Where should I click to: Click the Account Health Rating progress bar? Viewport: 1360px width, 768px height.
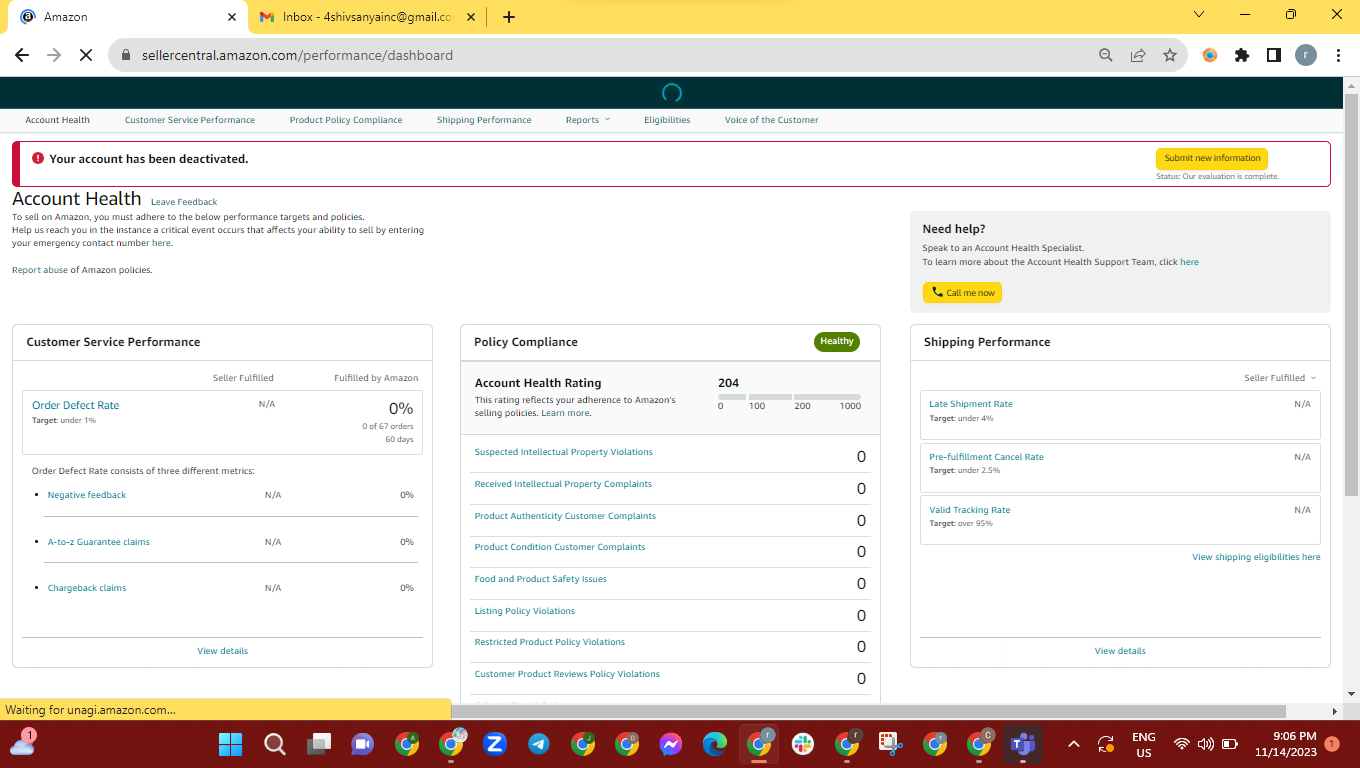(789, 397)
